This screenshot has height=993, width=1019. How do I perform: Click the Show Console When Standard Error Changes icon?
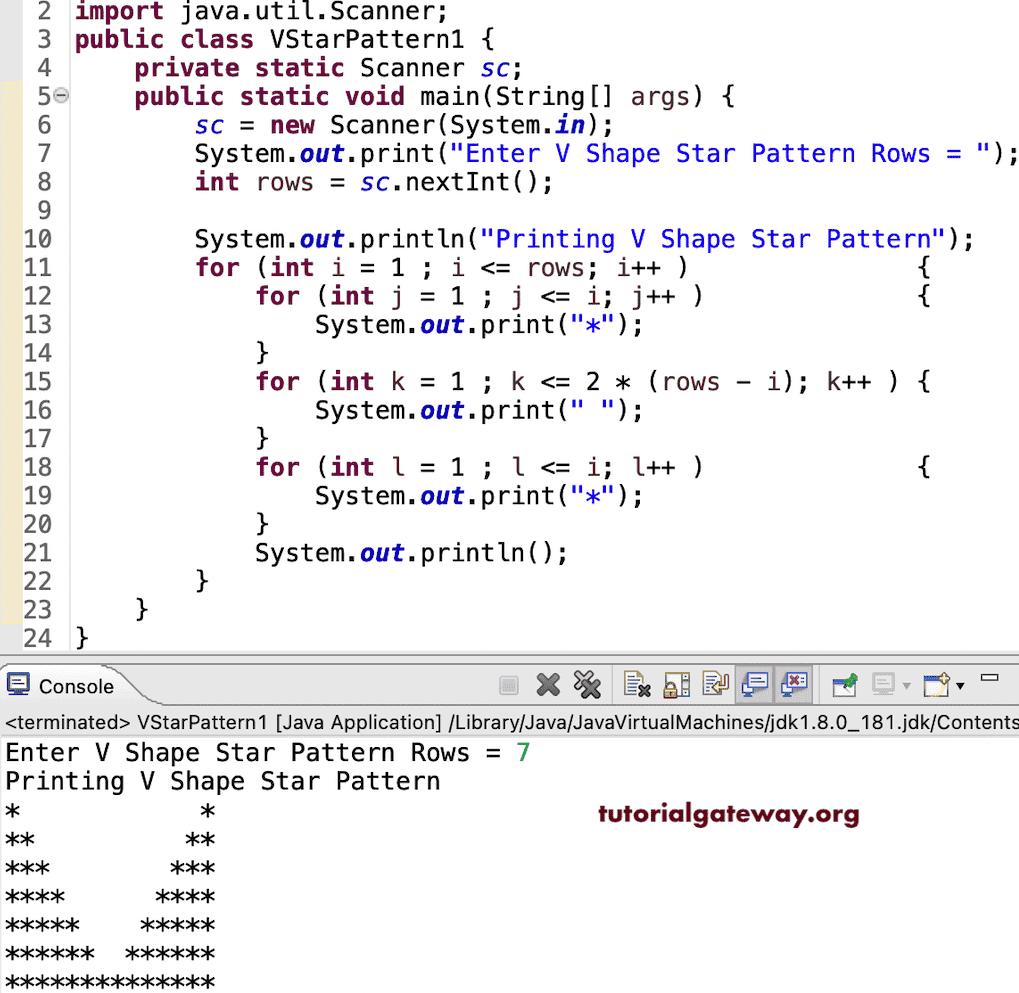794,684
